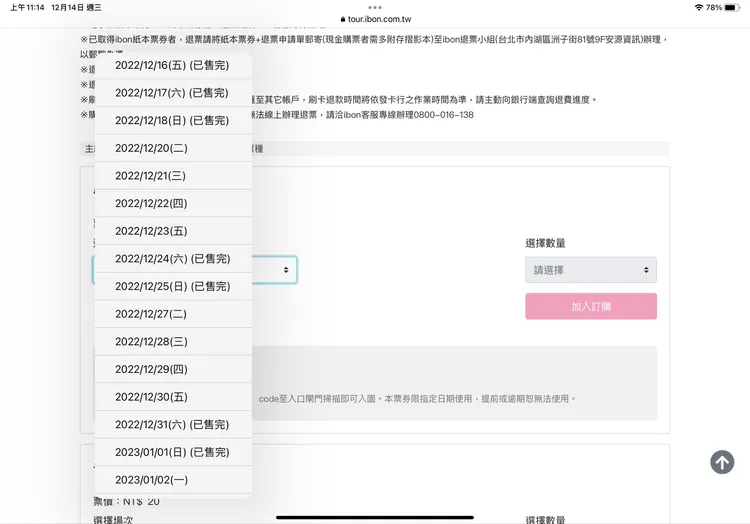Open the 選擇數量 quantity dropdown

[590, 270]
